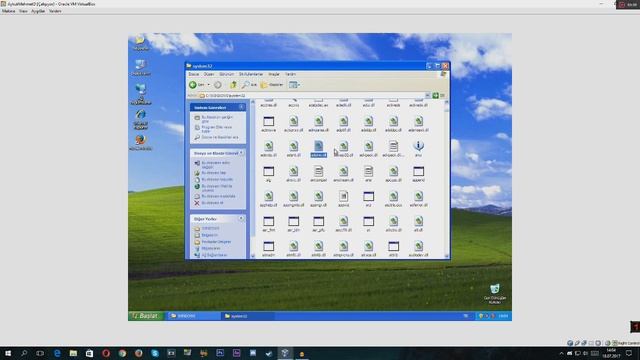
Task: Open the Sık Kullanılanlar menu
Action: click(251, 74)
